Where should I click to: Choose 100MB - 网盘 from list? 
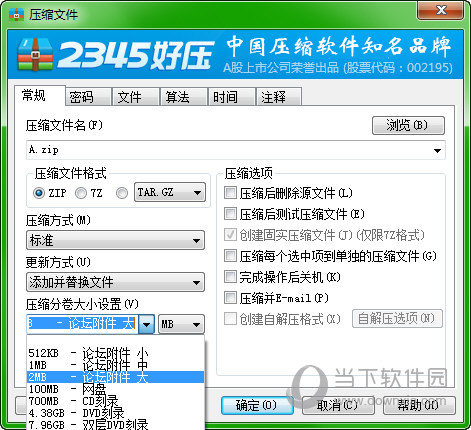(x=115, y=389)
